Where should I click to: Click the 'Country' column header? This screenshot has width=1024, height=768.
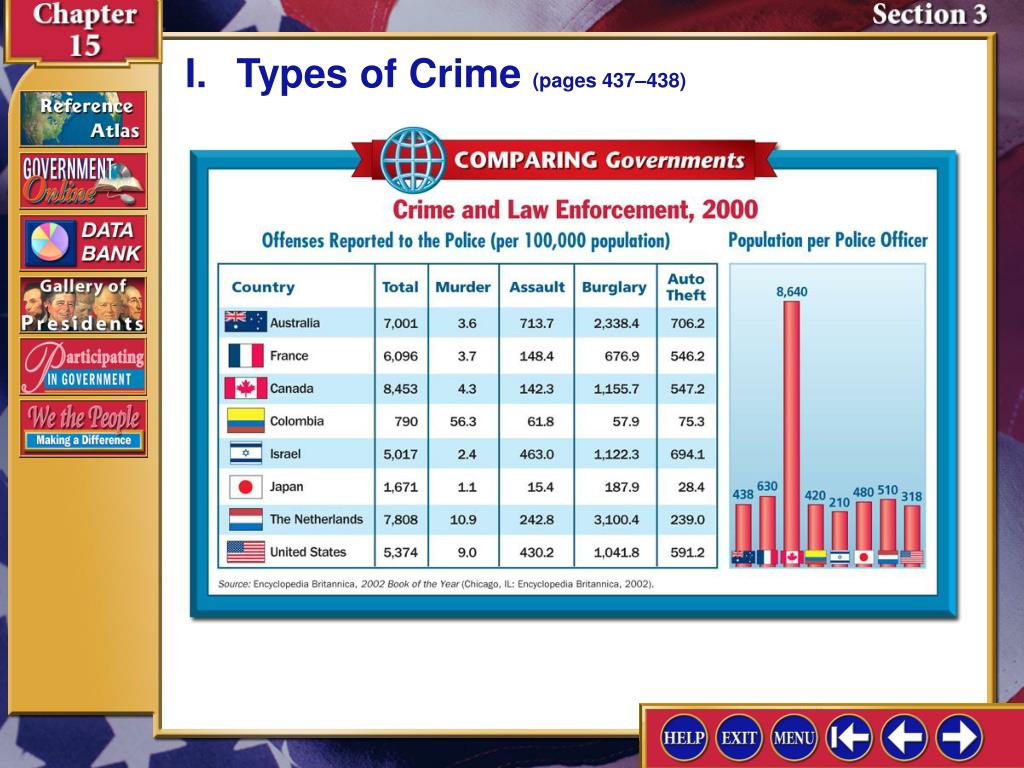[263, 287]
